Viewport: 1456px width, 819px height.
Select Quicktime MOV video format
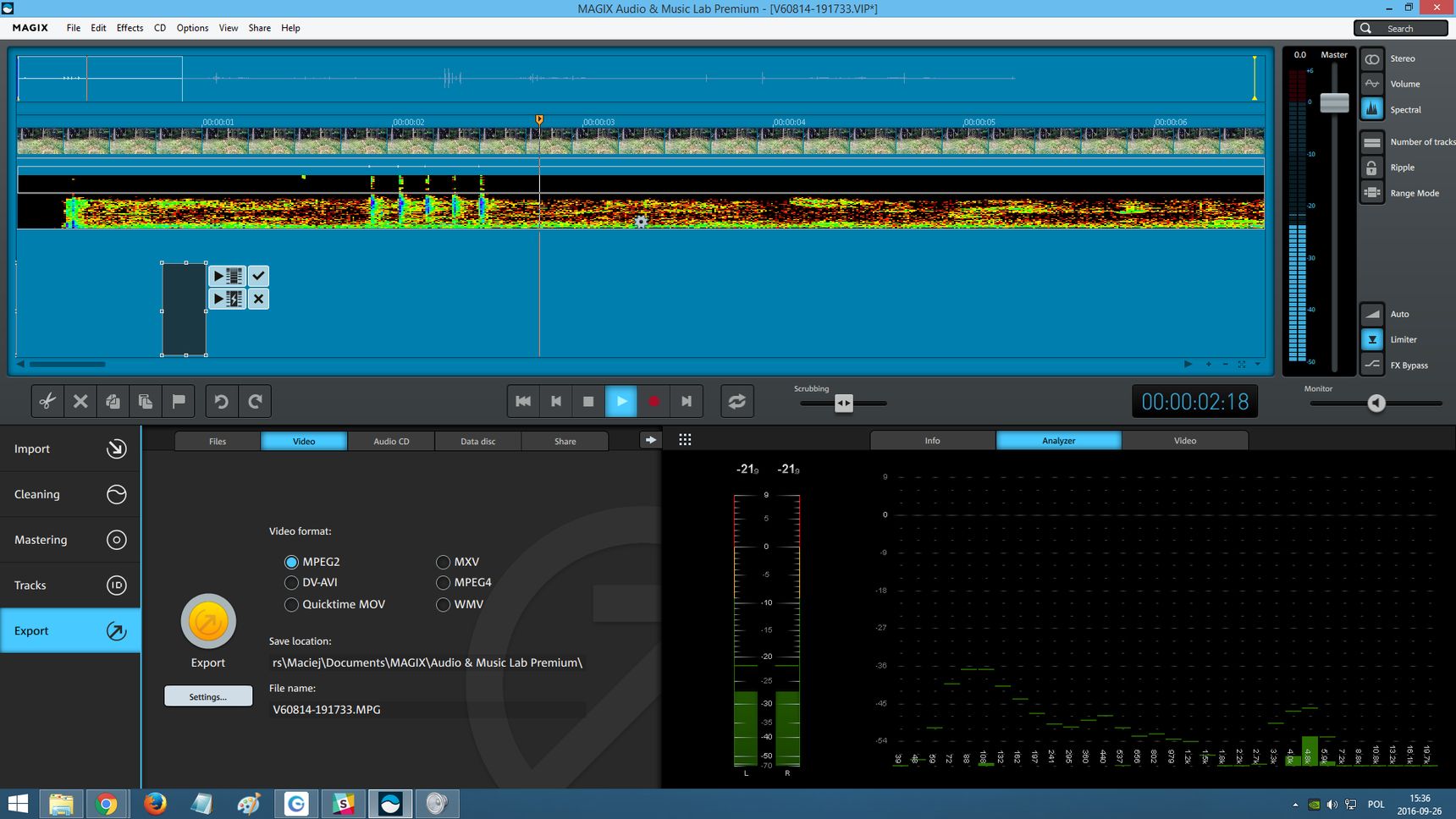[x=291, y=604]
